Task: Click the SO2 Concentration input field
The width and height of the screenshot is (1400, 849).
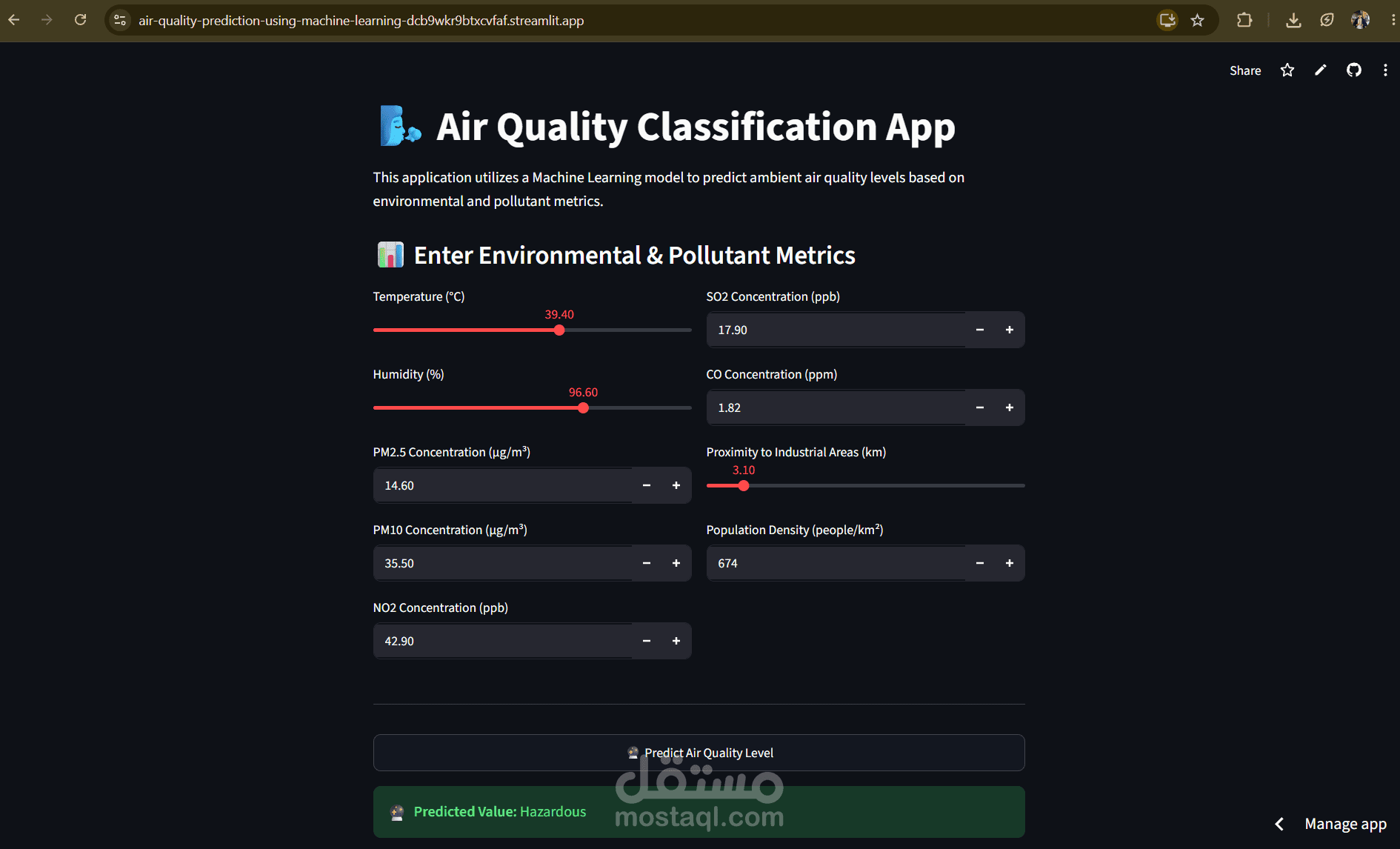Action: [x=836, y=330]
